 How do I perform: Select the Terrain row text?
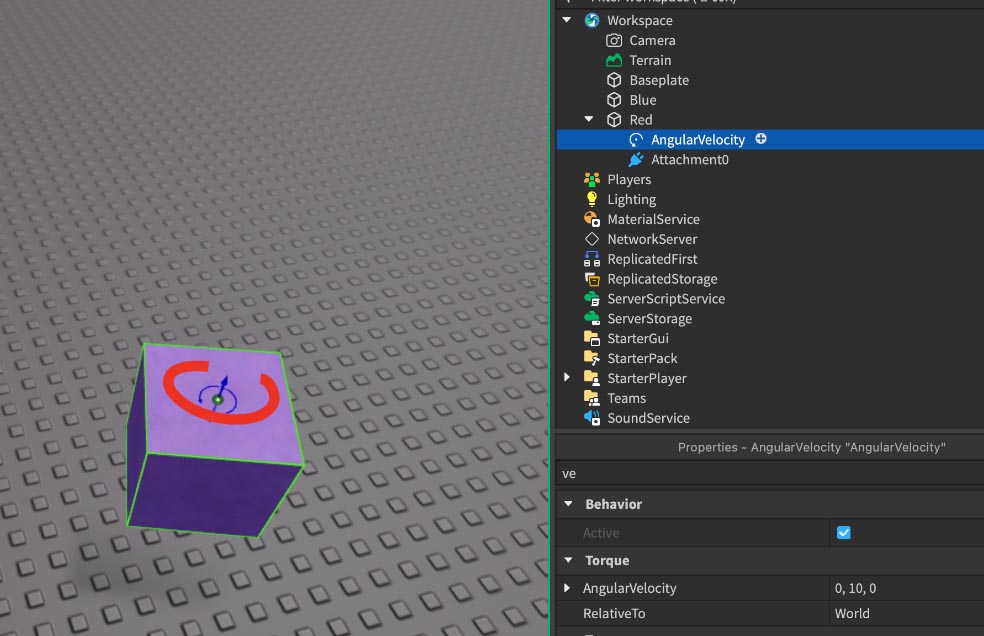[x=650, y=60]
